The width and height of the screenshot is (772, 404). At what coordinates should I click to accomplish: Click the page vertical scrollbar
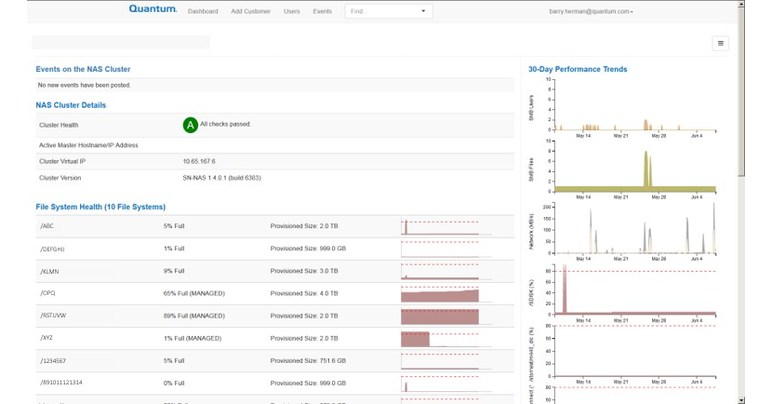click(x=767, y=200)
